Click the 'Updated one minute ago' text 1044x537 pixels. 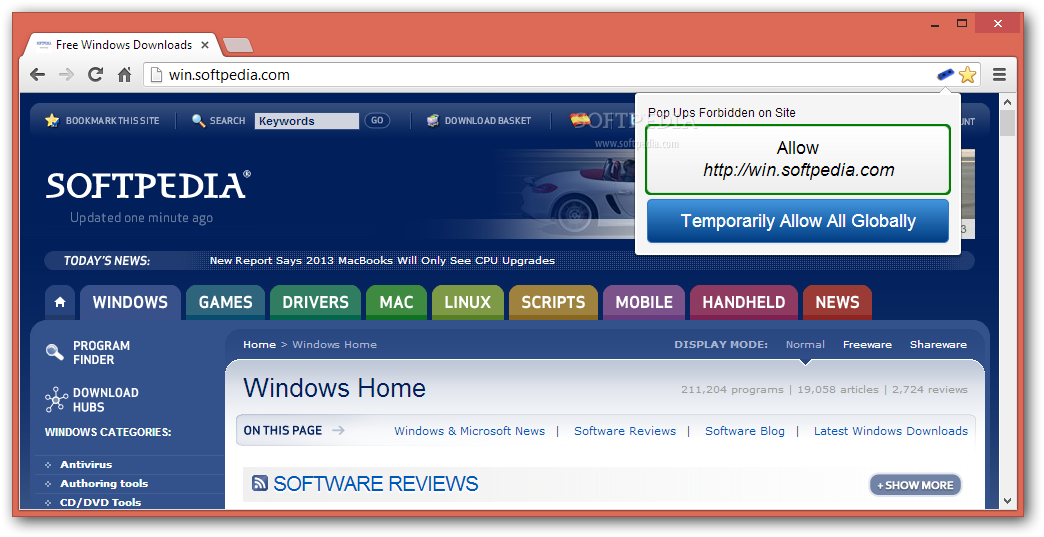point(142,218)
